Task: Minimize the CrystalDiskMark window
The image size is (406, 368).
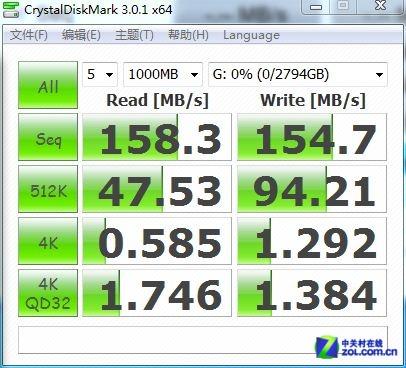Action: tap(316, 7)
